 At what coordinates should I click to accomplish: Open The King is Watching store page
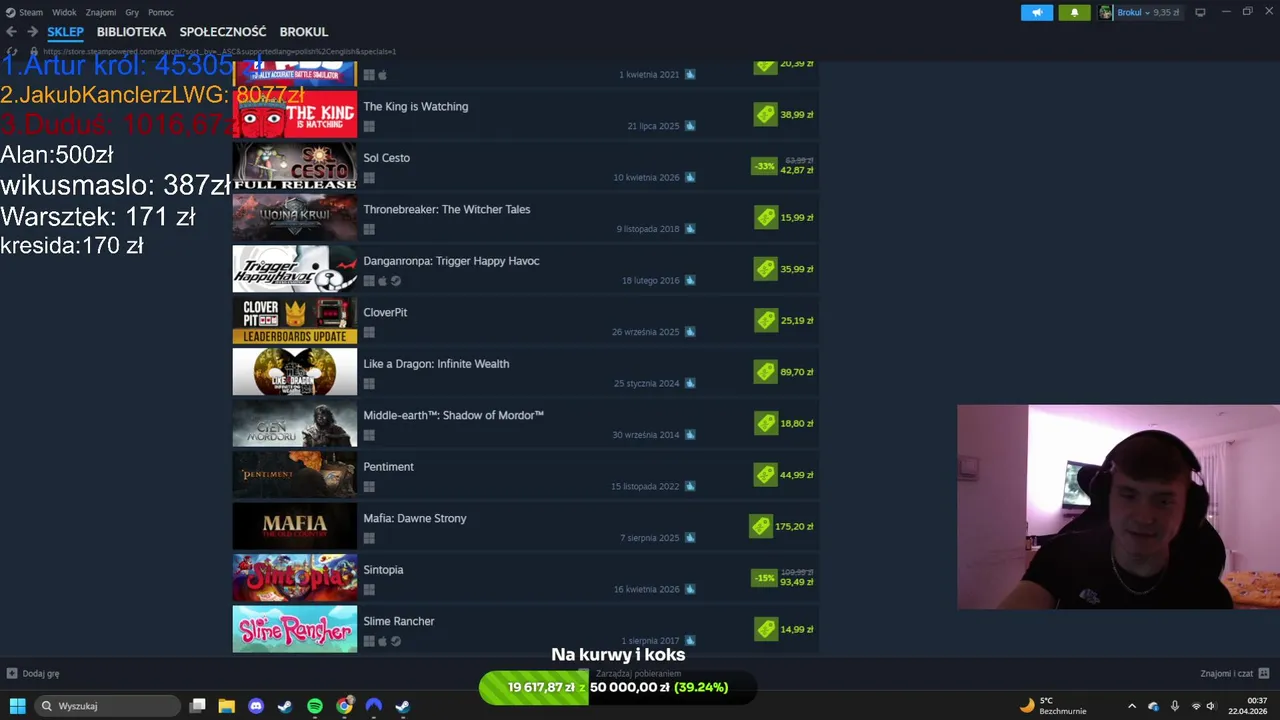tap(526, 114)
